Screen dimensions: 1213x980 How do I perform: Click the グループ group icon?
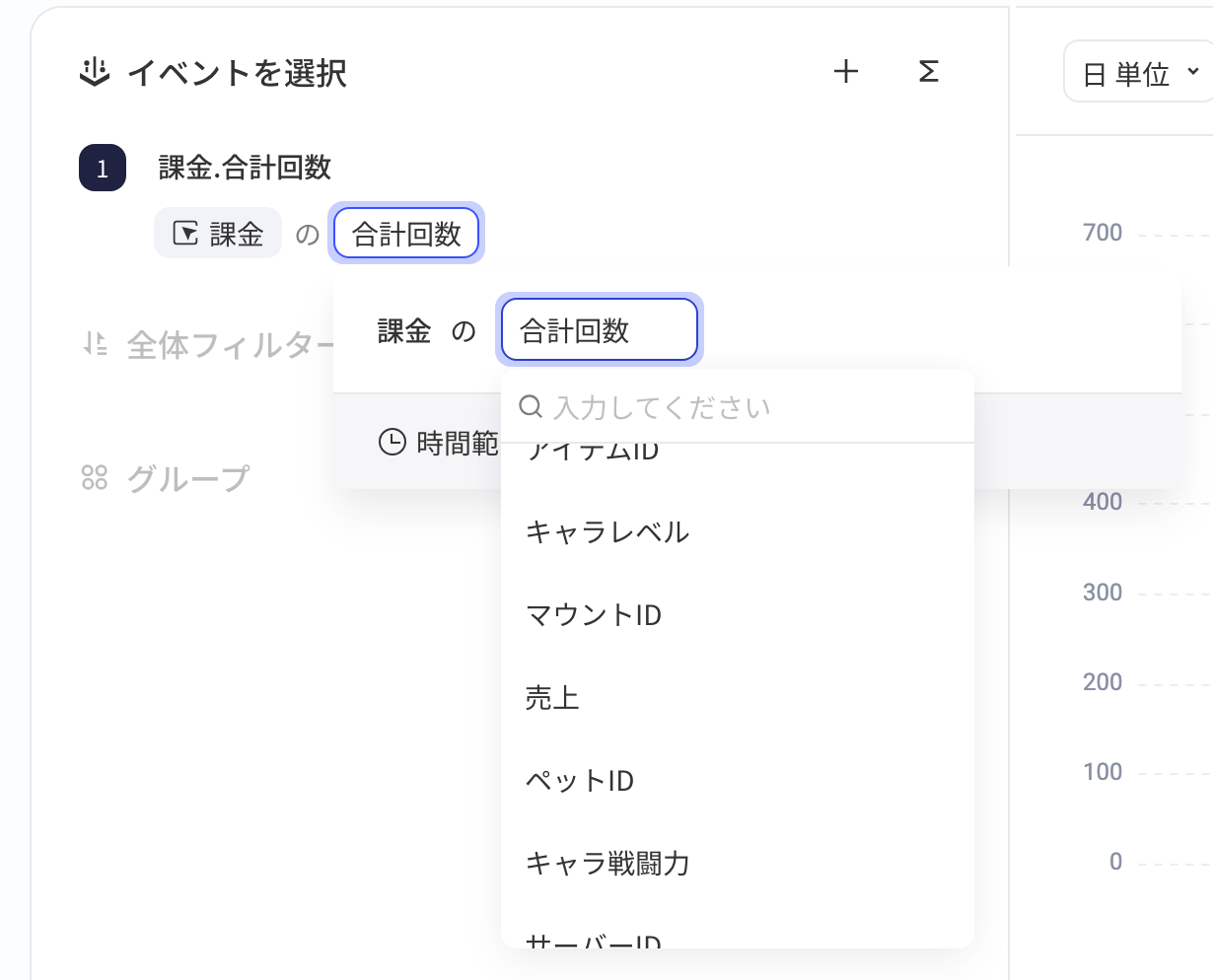pos(95,478)
